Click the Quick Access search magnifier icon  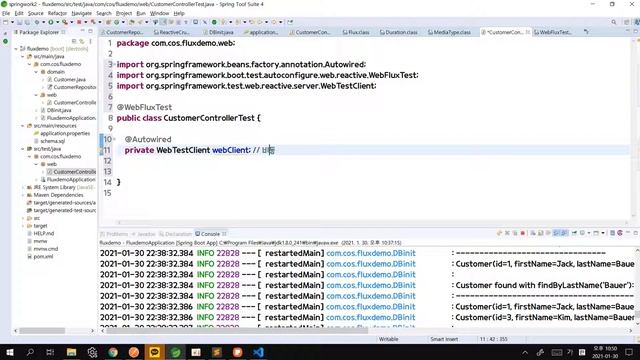coord(613,22)
